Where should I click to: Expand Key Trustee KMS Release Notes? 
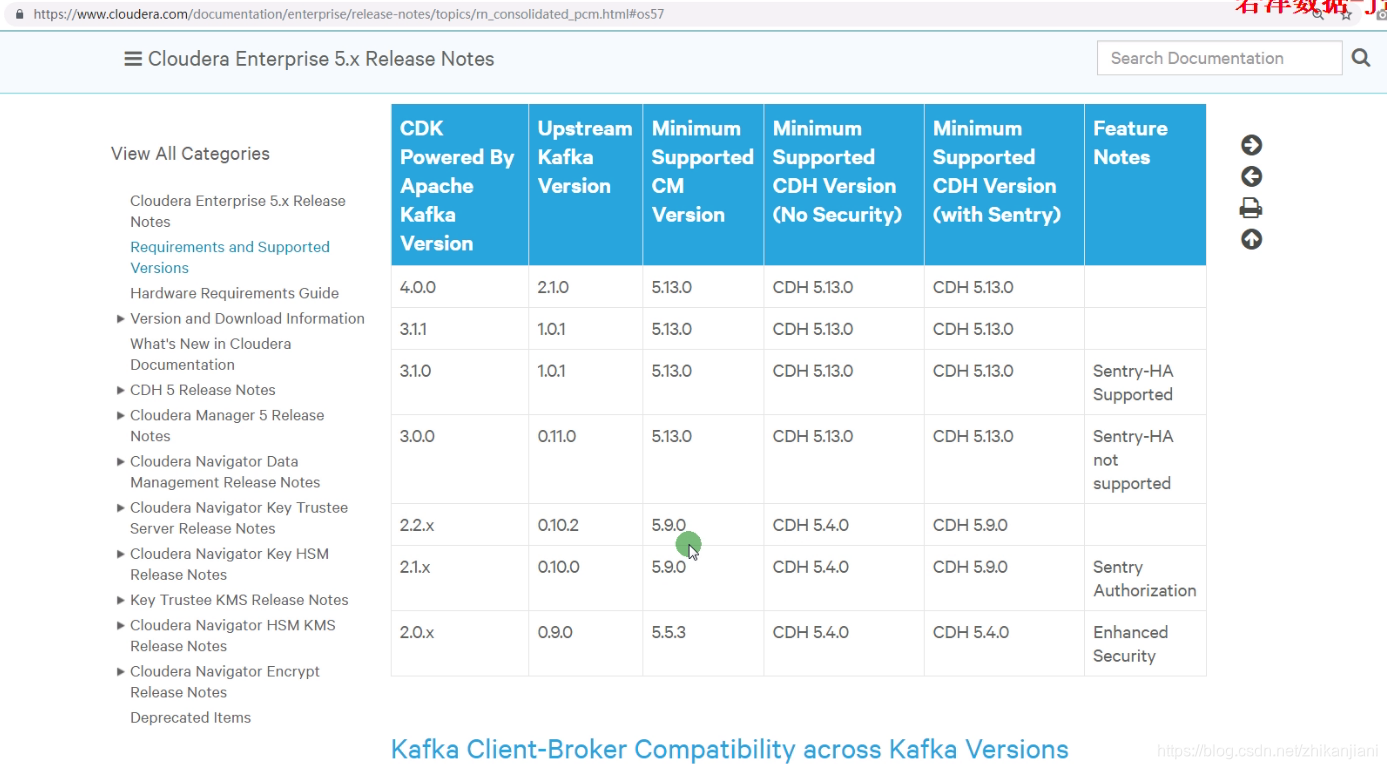tap(121, 600)
